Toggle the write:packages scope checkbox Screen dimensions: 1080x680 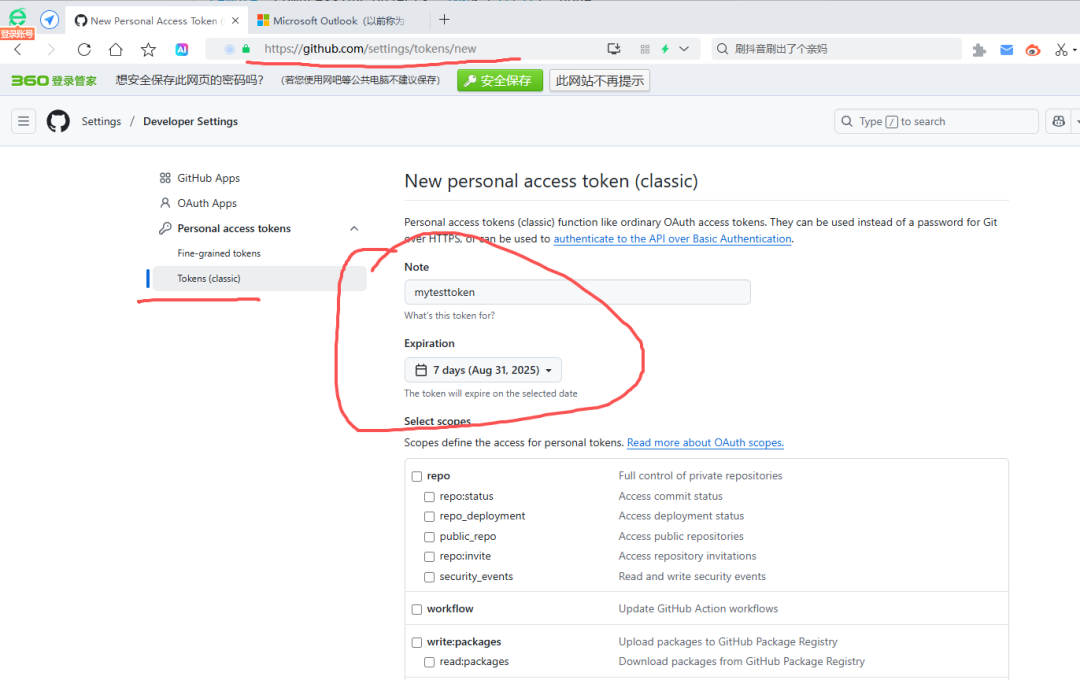tap(417, 642)
